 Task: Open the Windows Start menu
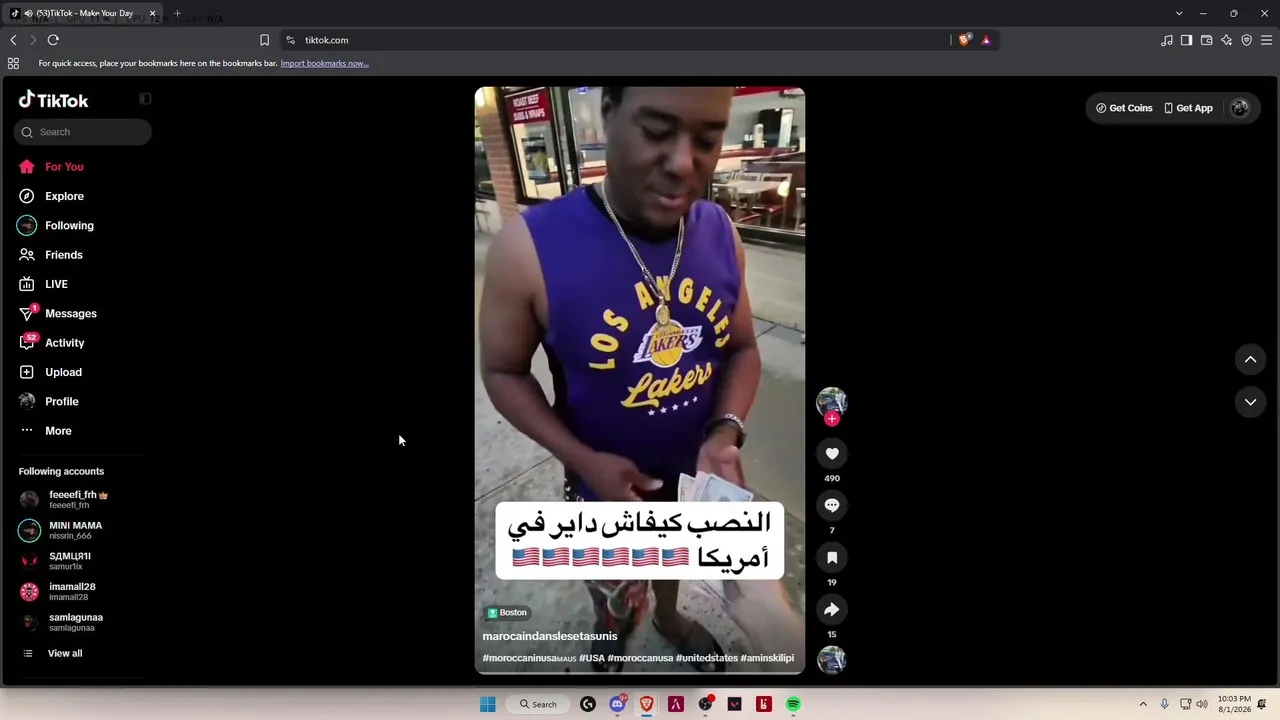(488, 704)
